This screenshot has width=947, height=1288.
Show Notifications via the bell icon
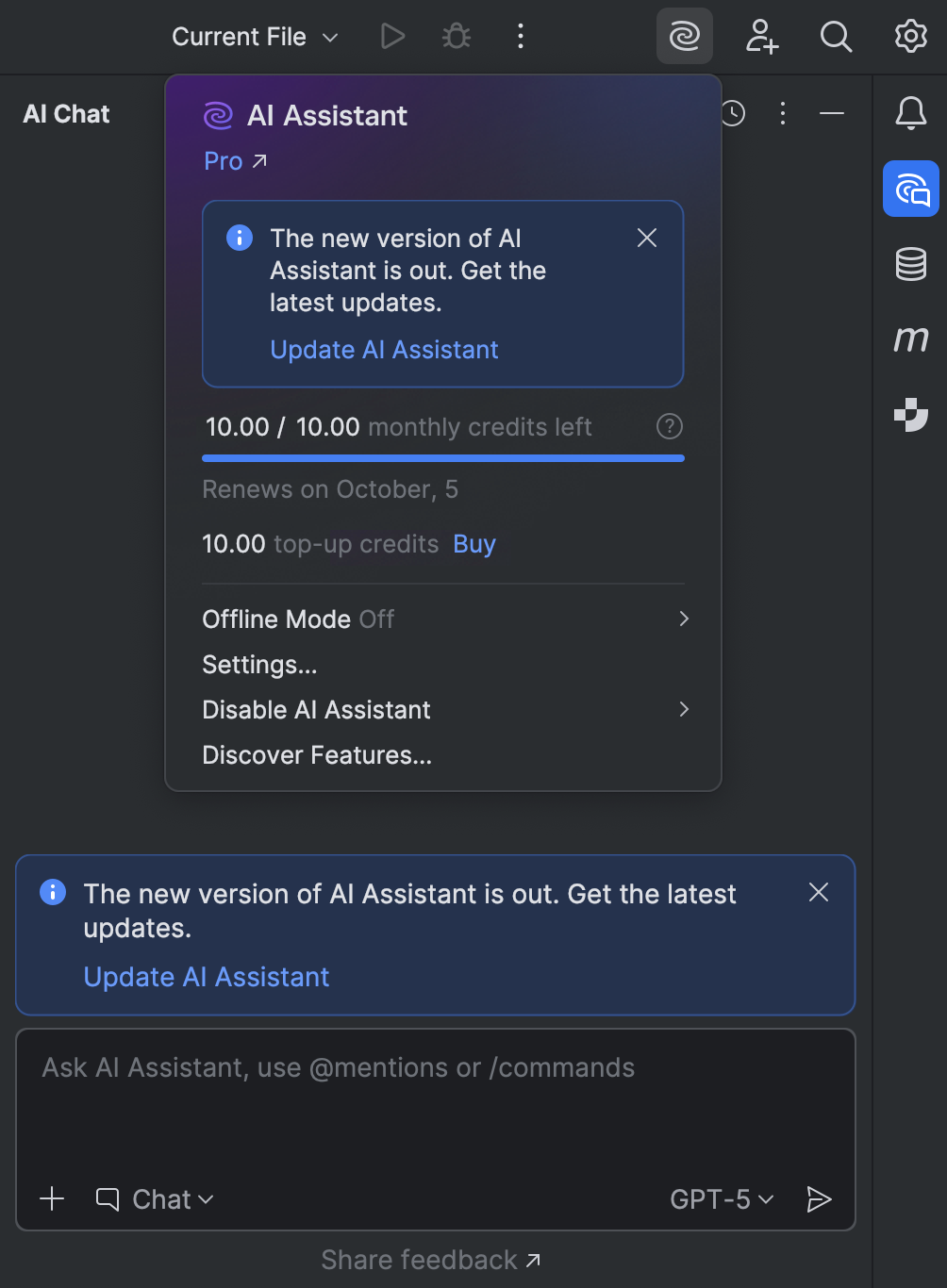pos(909,114)
